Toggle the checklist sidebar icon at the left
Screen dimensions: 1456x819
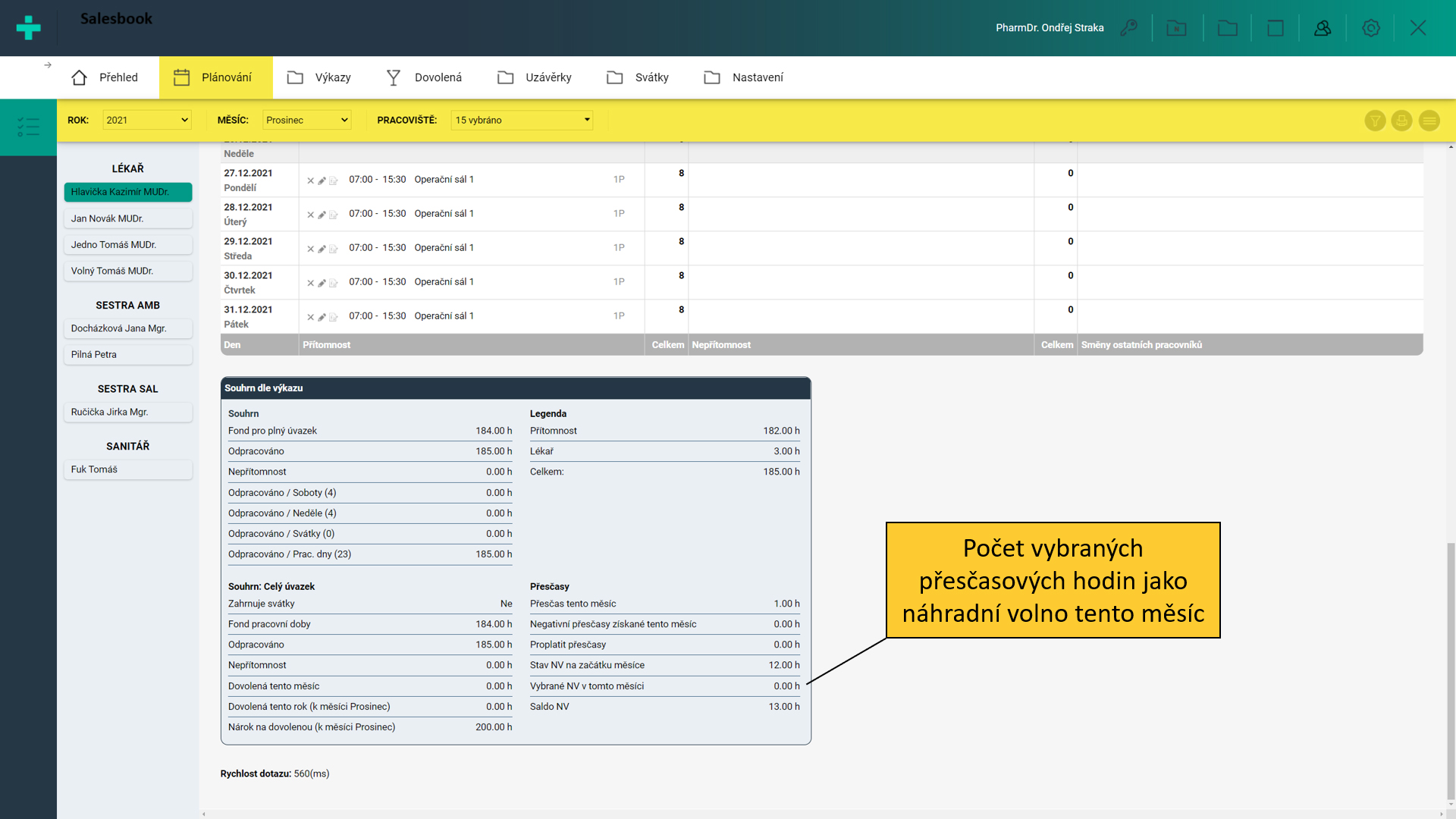[x=28, y=127]
